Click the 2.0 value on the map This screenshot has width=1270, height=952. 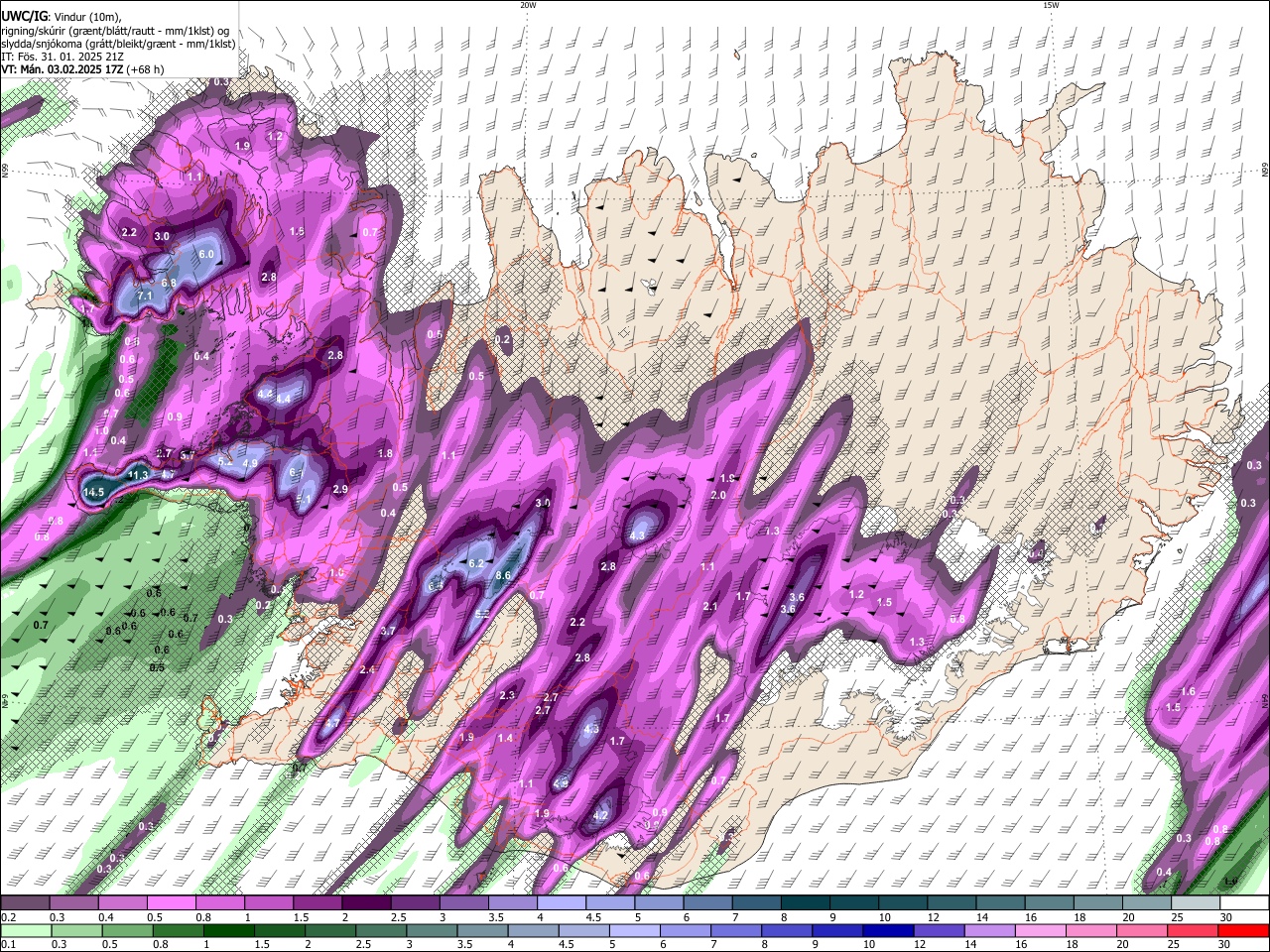coord(719,495)
